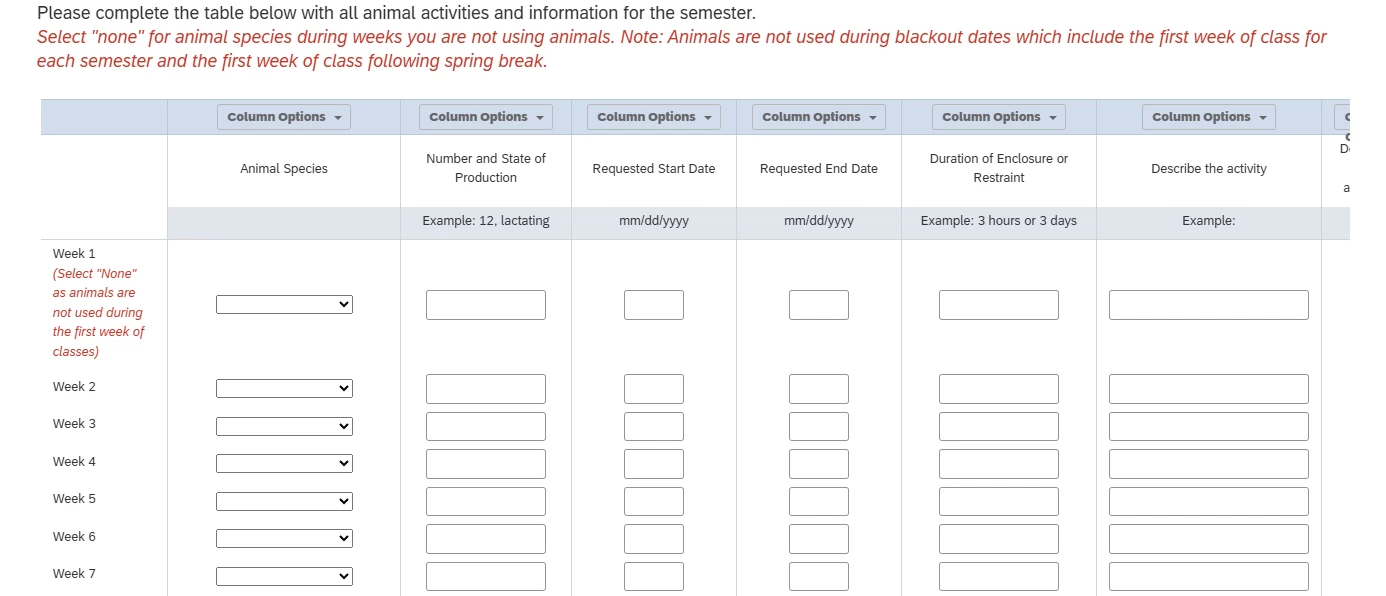
Task: Expand Week 4 Animal Species dropdown
Action: (285, 463)
